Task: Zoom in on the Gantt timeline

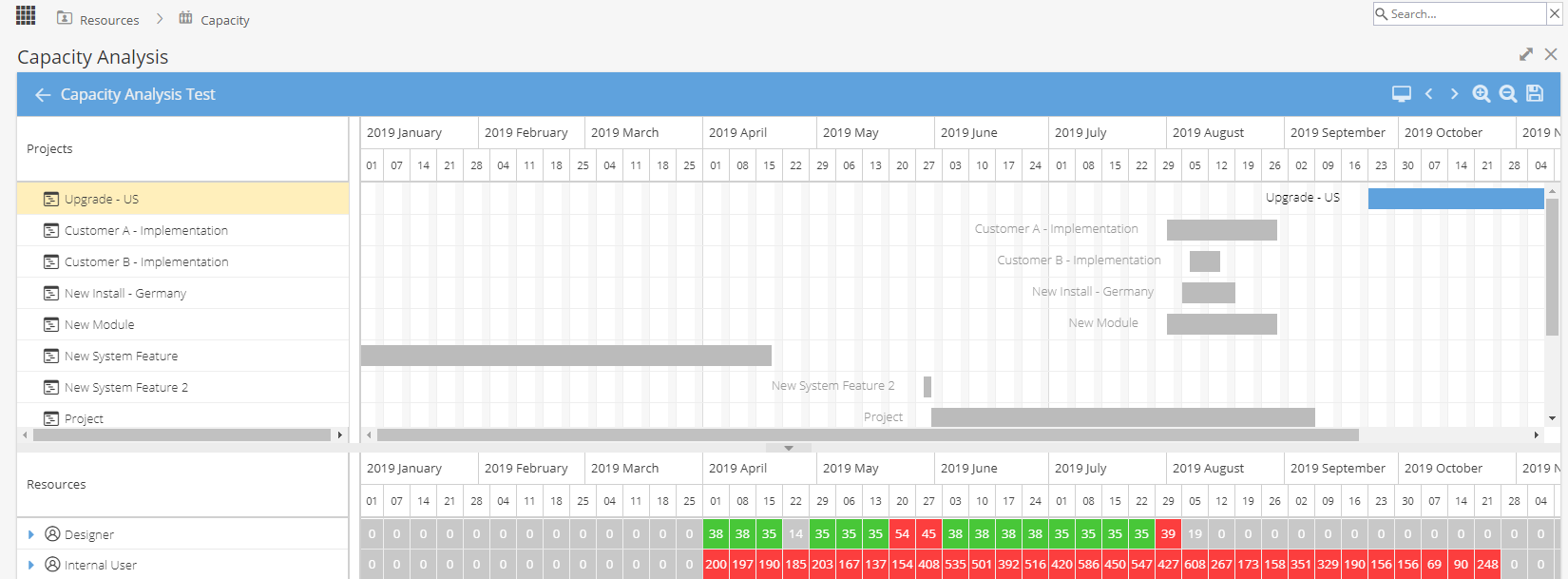Action: 1482,94
